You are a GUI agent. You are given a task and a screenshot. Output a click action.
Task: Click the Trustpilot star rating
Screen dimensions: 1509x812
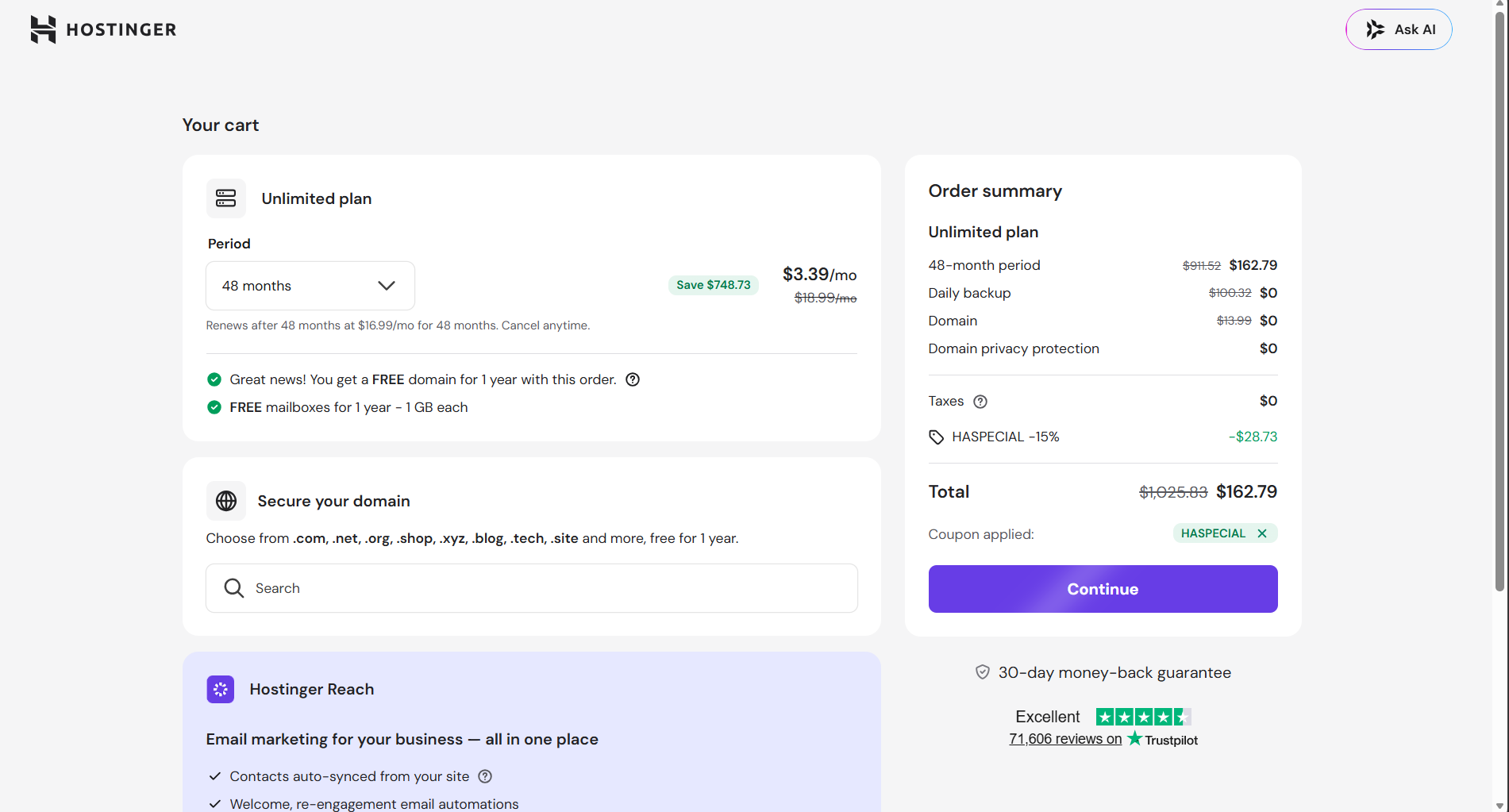pyautogui.click(x=1143, y=717)
